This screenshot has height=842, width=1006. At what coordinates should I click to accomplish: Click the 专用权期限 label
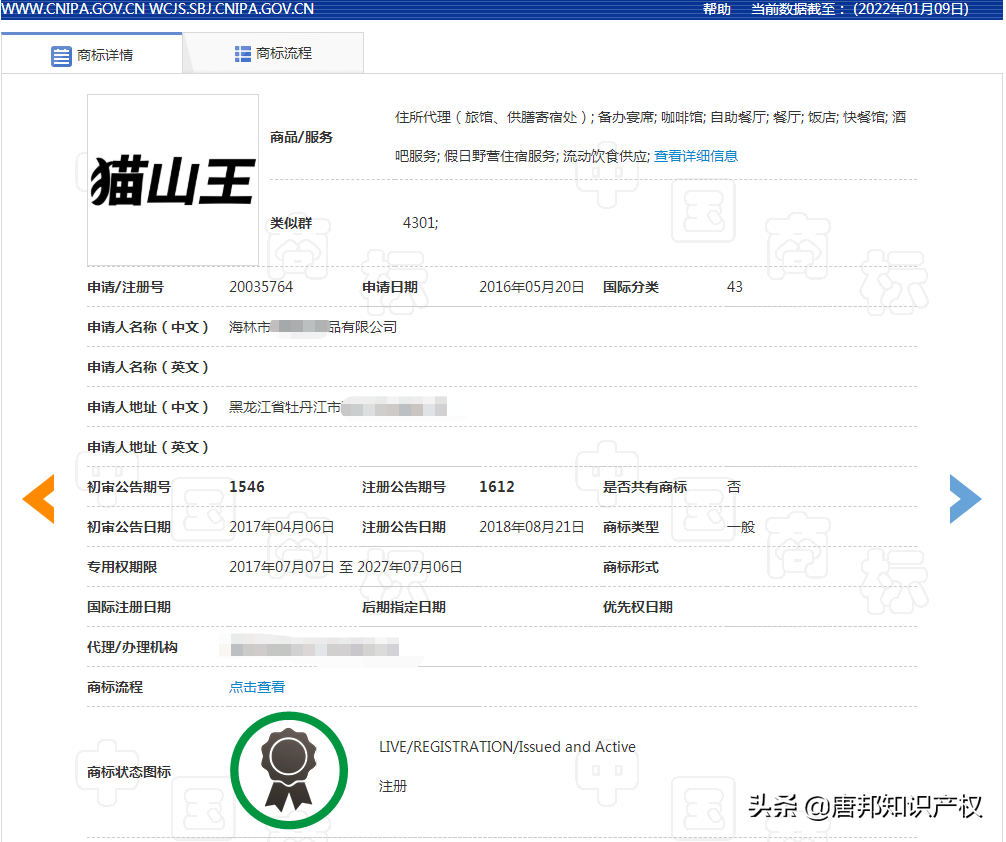122,567
